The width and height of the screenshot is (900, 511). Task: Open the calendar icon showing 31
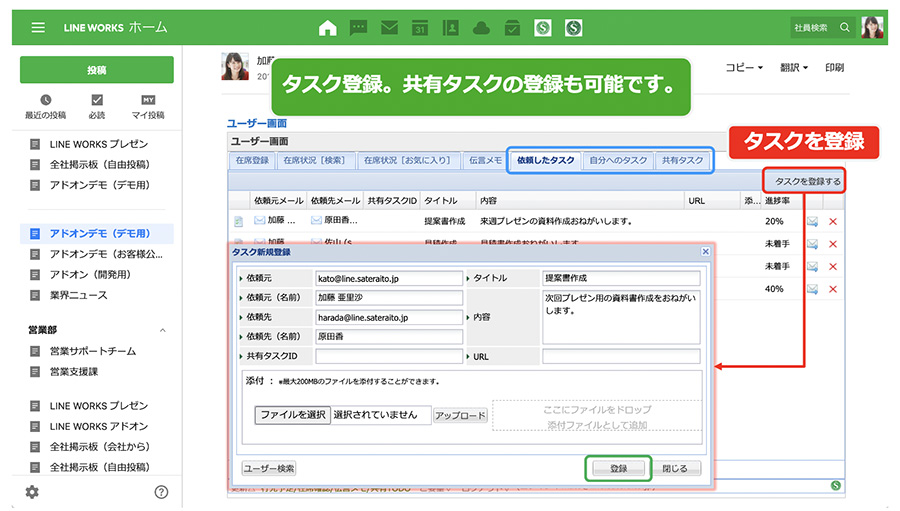(420, 28)
